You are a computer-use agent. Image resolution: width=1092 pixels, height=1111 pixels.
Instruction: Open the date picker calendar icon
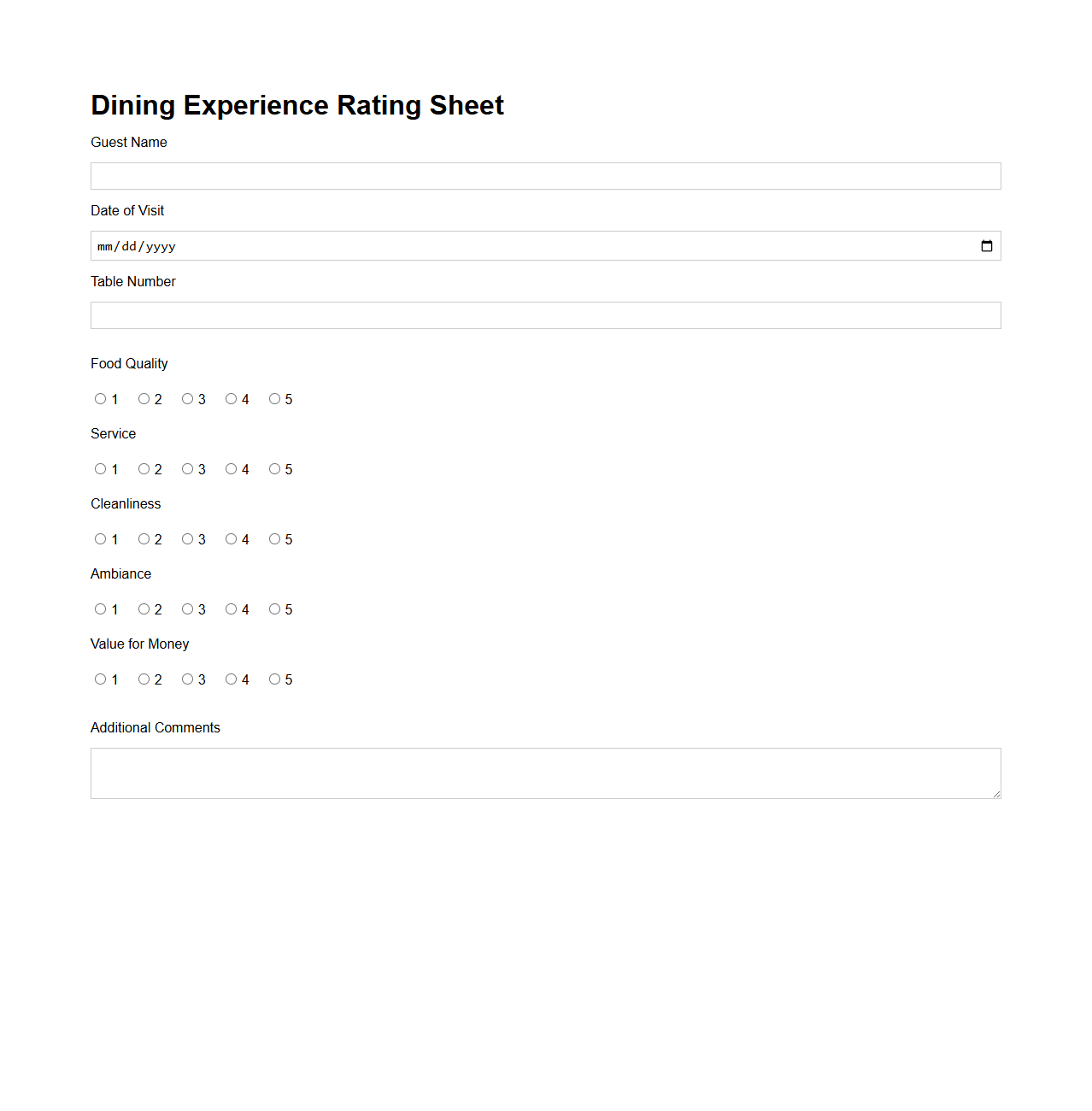[x=987, y=245]
